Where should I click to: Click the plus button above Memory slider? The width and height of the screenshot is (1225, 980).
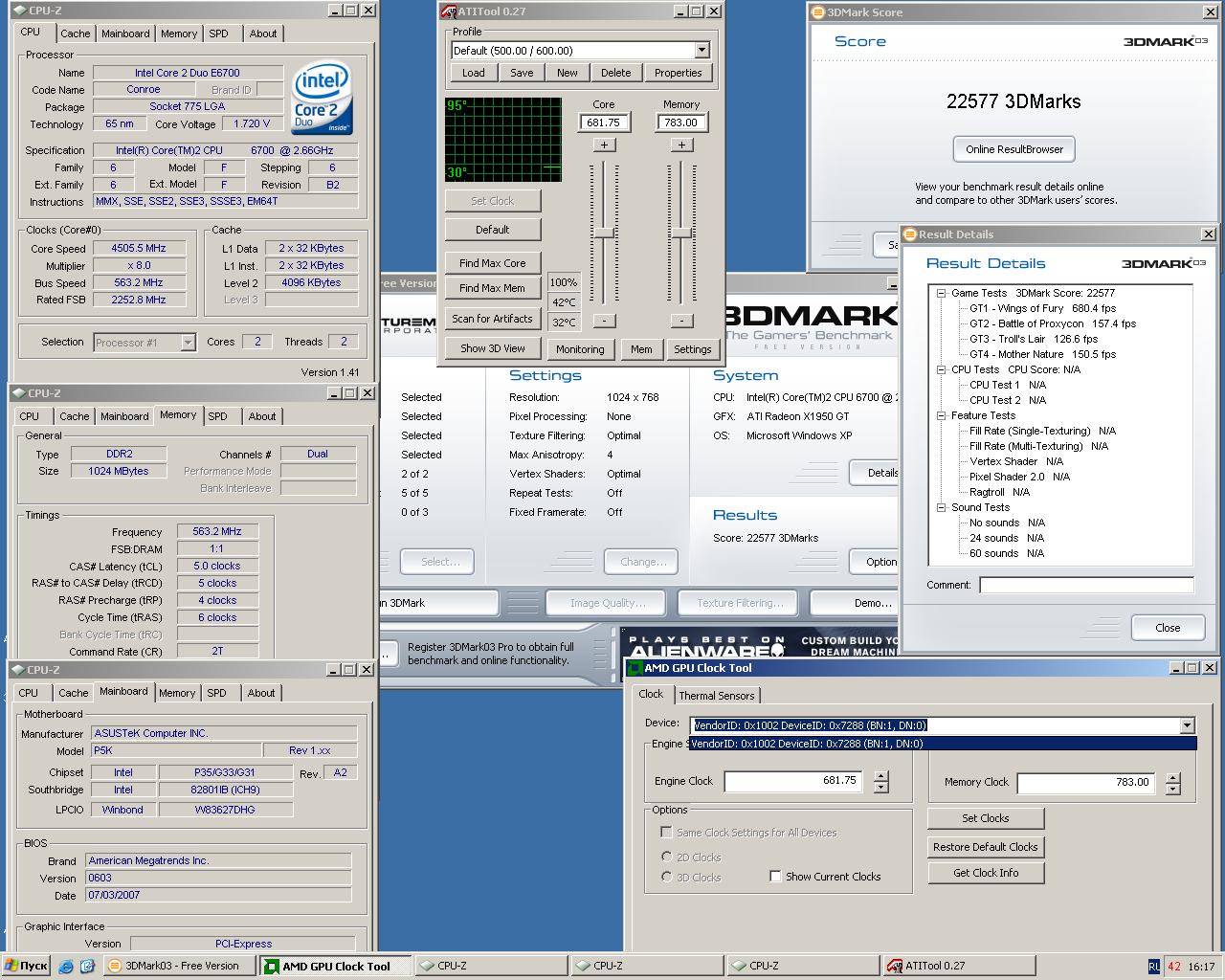click(681, 145)
